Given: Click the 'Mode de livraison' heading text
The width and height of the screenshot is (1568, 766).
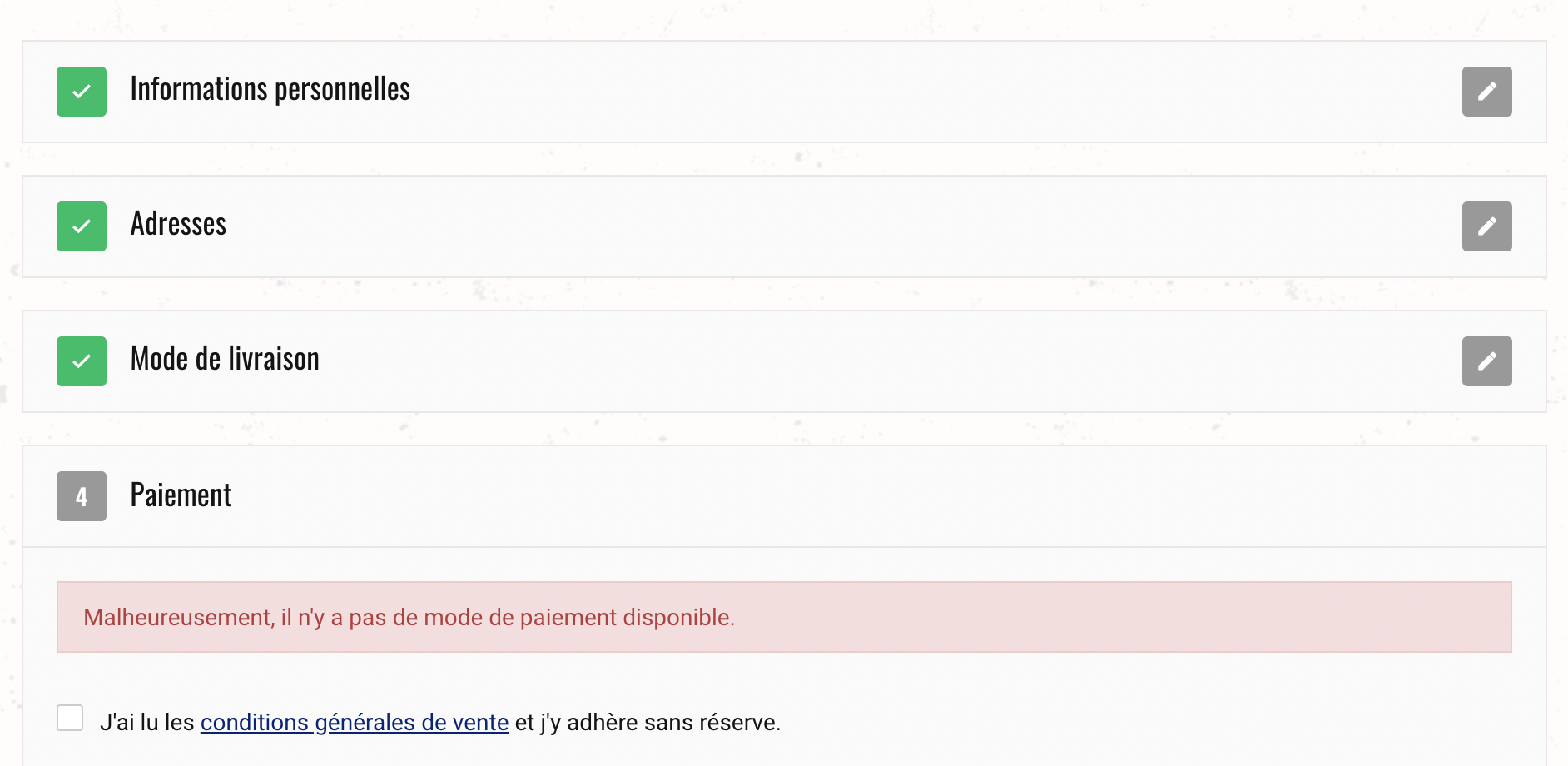Looking at the screenshot, I should click(x=225, y=359).
